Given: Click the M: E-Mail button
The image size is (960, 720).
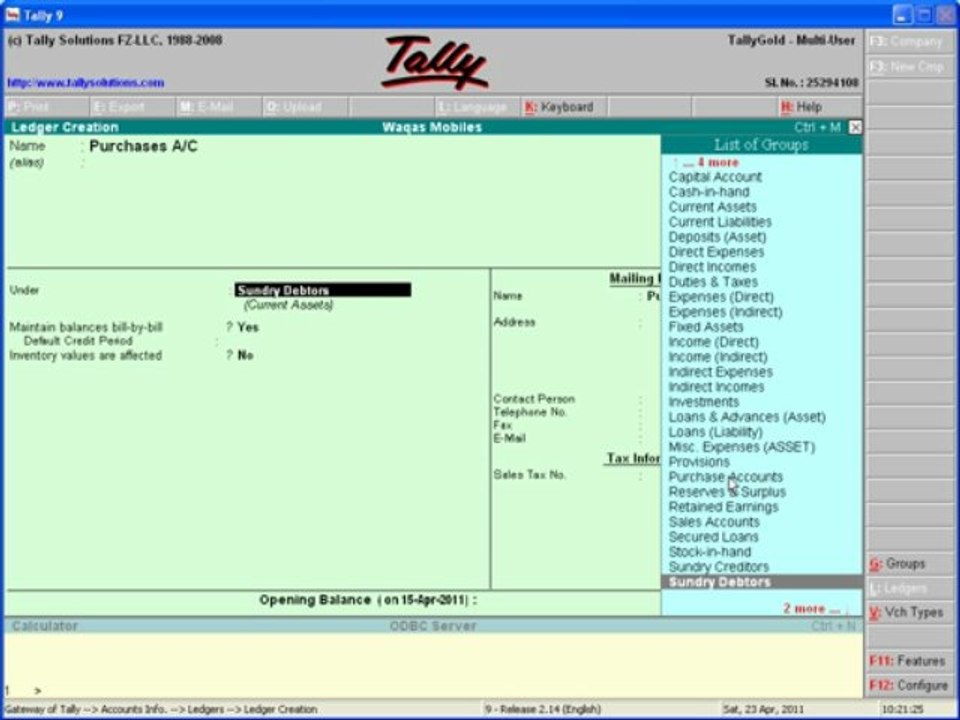Looking at the screenshot, I should tap(219, 107).
